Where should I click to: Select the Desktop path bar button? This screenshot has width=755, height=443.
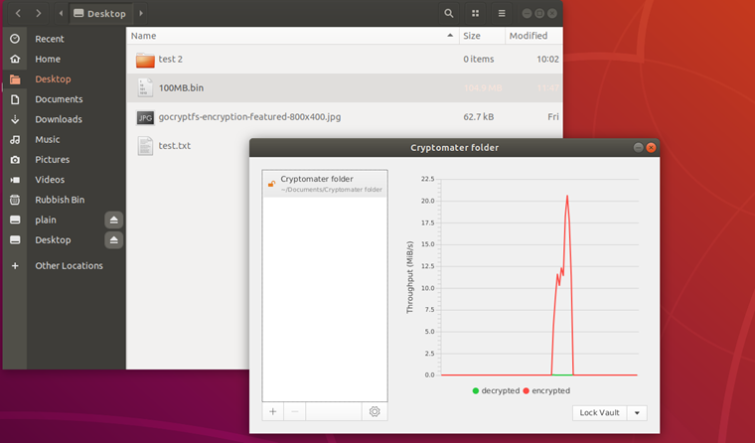[x=100, y=13]
